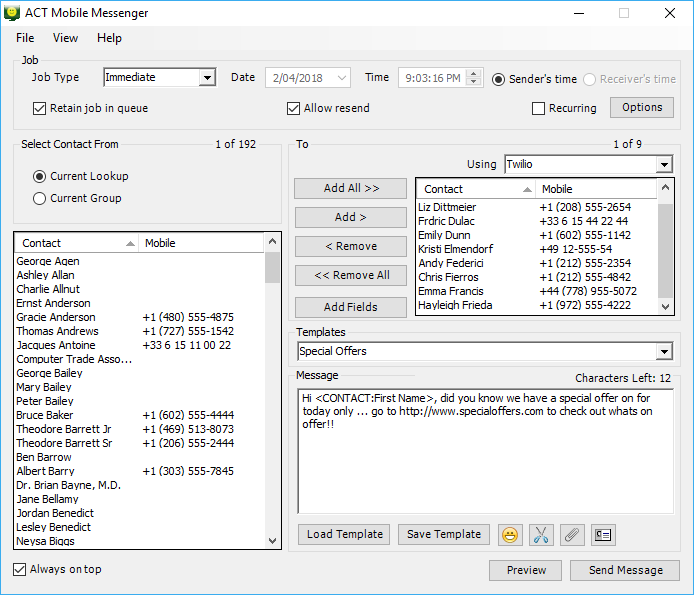The width and height of the screenshot is (694, 595).
Task: Toggle Always on top checkbox
Action: tap(19, 569)
